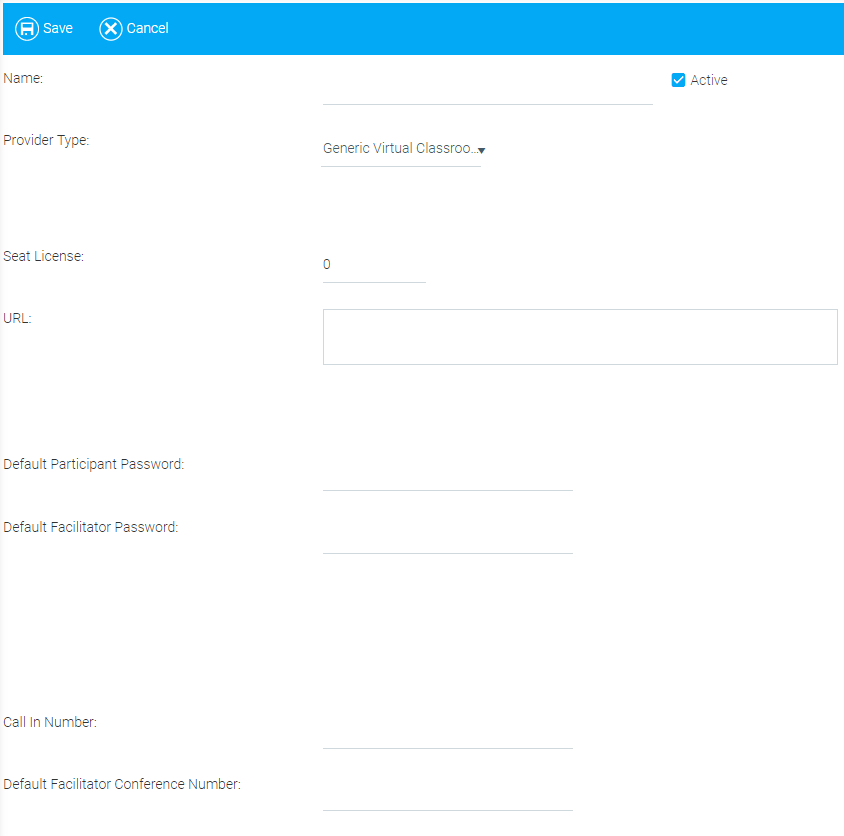844x836 pixels.
Task: Click the Cancel circled X icon
Action: (111, 28)
